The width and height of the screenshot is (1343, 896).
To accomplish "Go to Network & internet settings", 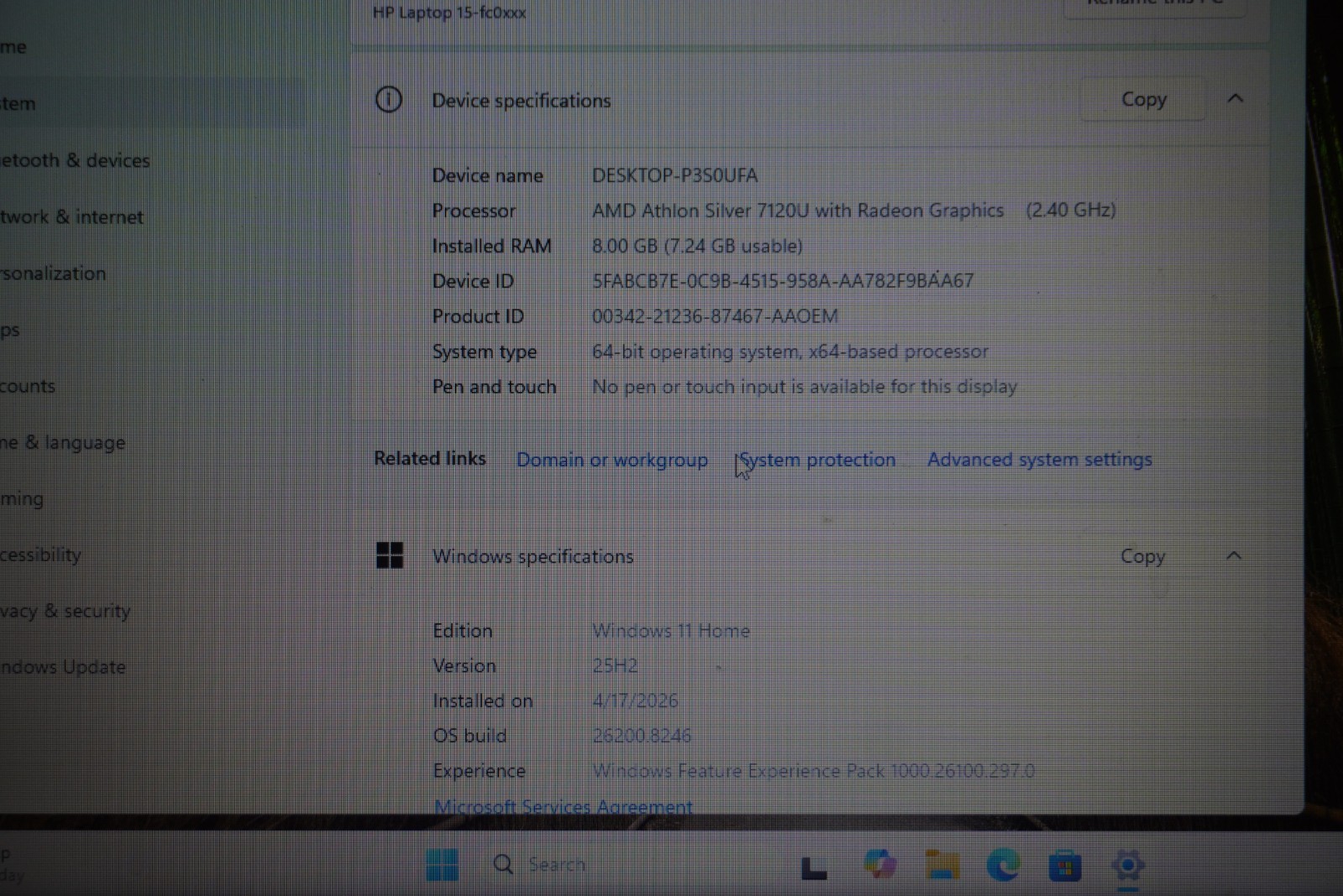I will pos(71,216).
